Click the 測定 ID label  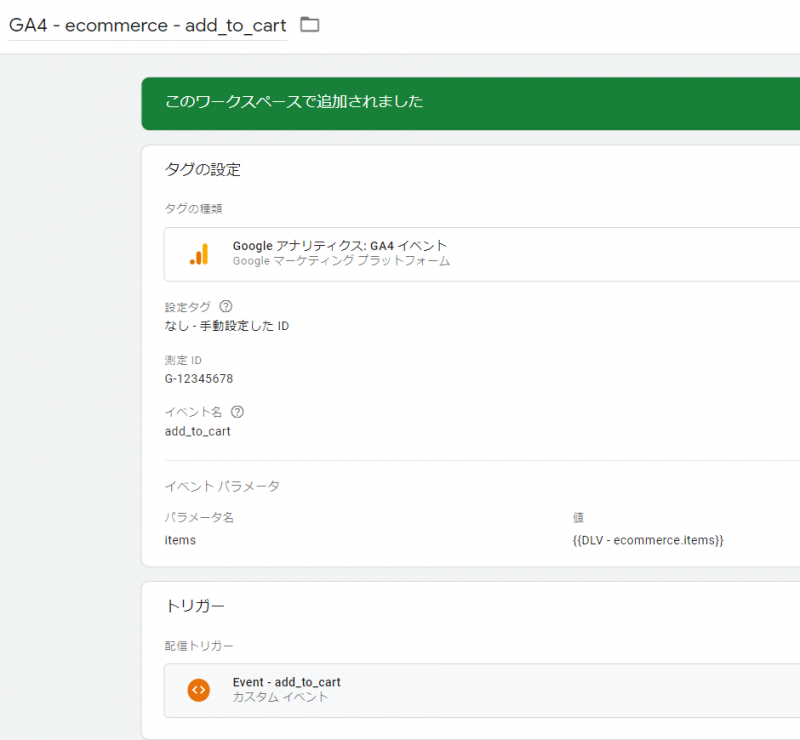tap(183, 360)
